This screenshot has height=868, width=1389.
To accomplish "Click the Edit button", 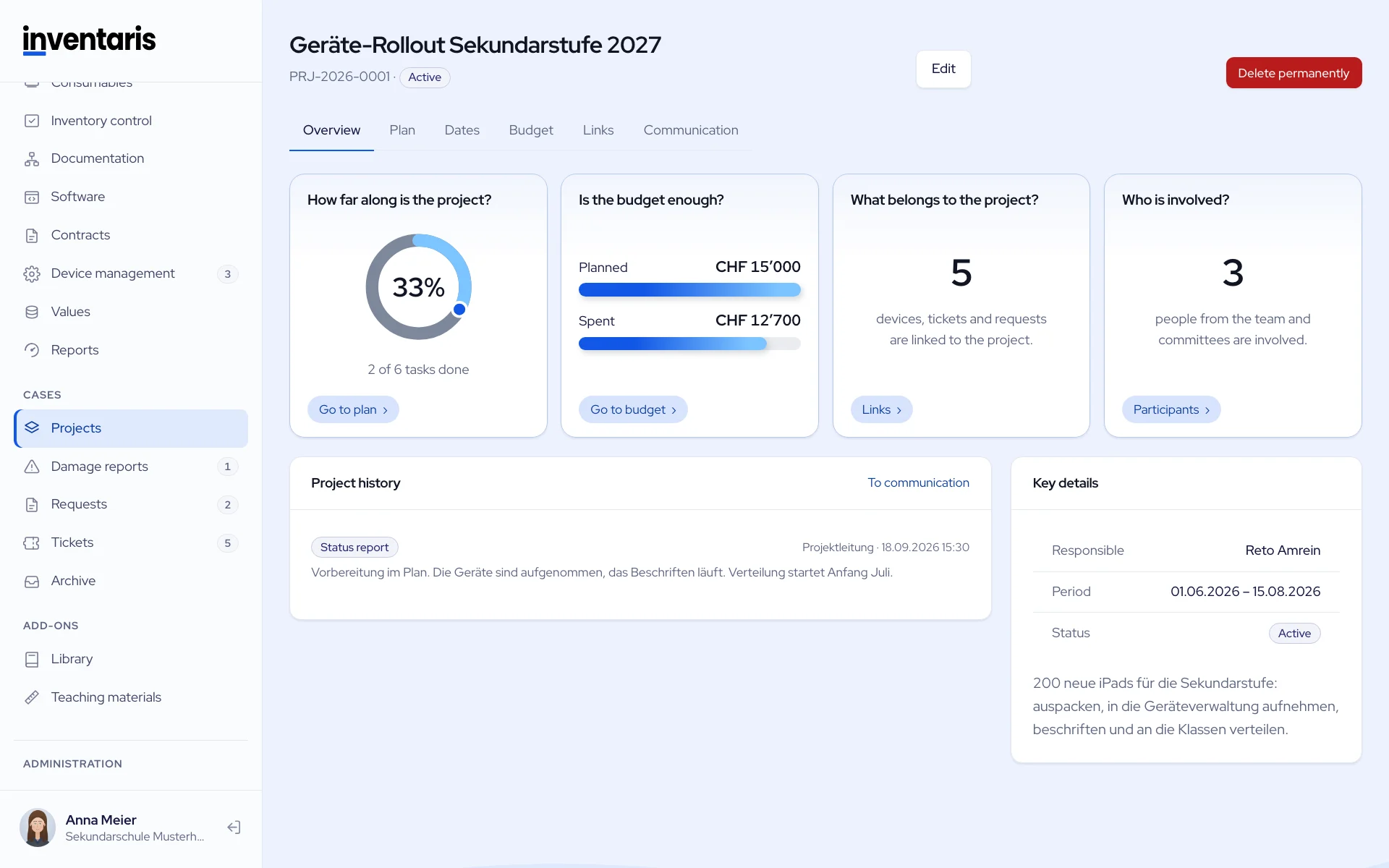I will point(943,69).
